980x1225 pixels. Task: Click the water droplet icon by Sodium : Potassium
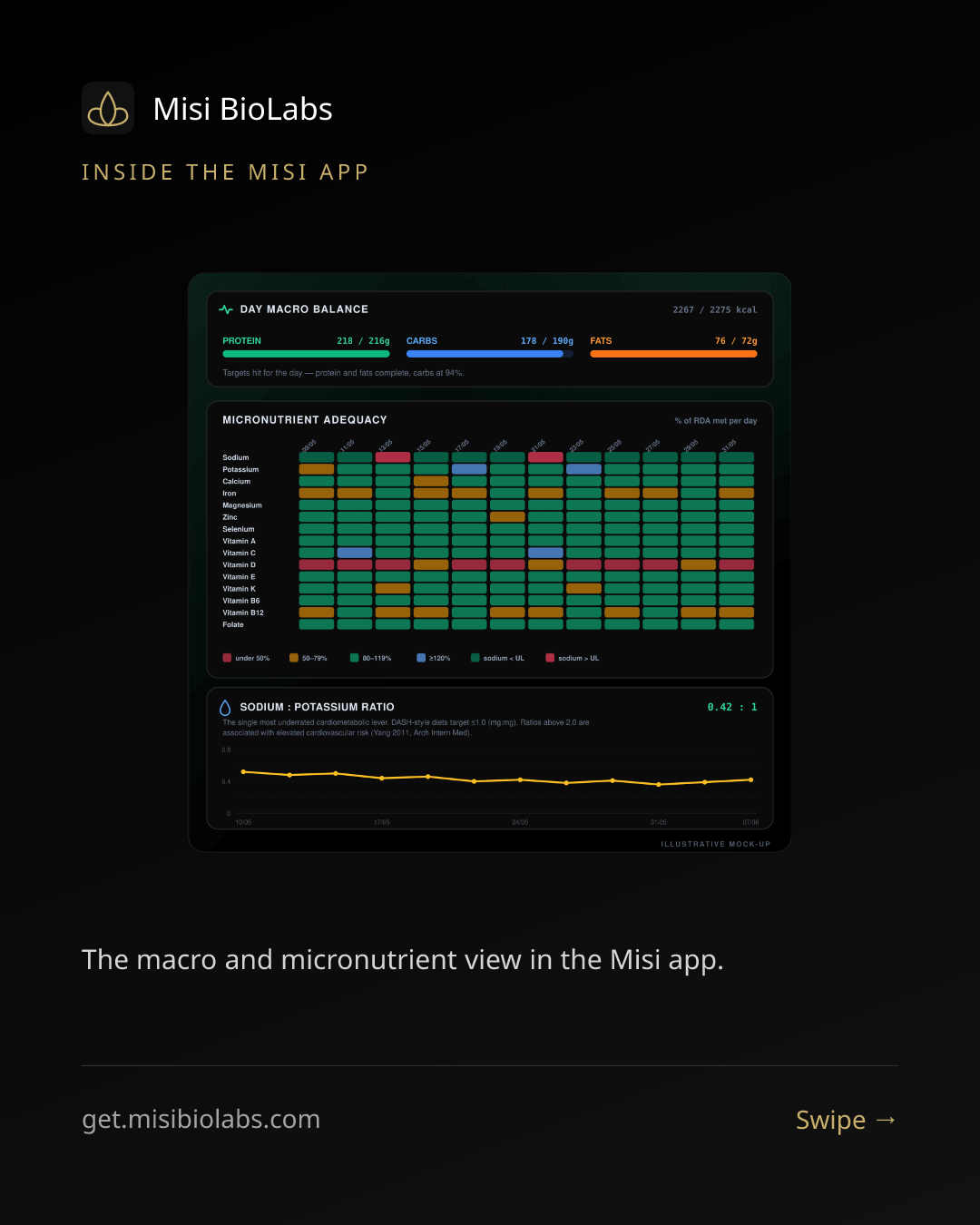pos(225,707)
